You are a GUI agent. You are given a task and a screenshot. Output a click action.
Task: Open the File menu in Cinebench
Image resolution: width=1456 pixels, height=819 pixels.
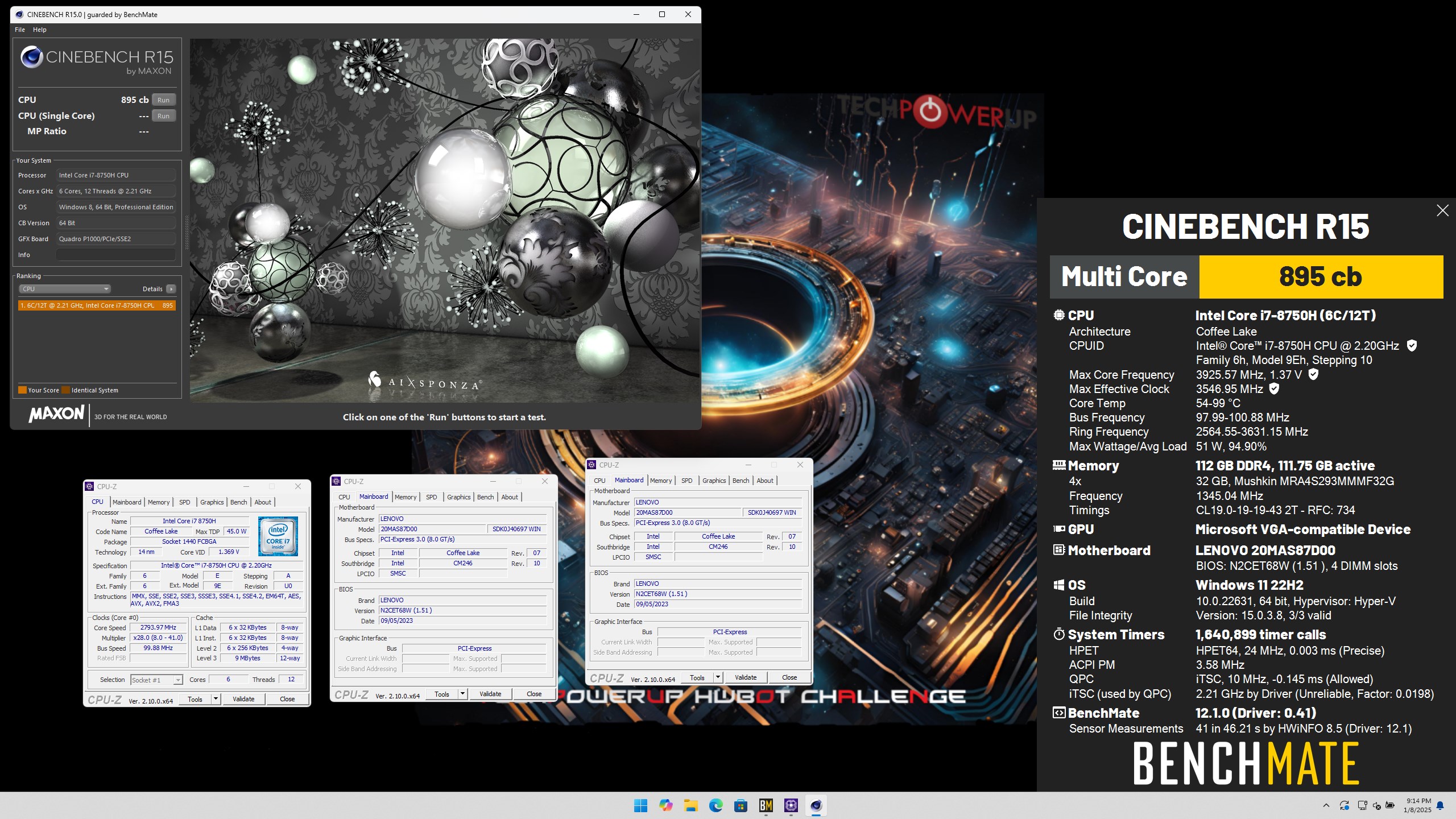(x=20, y=30)
